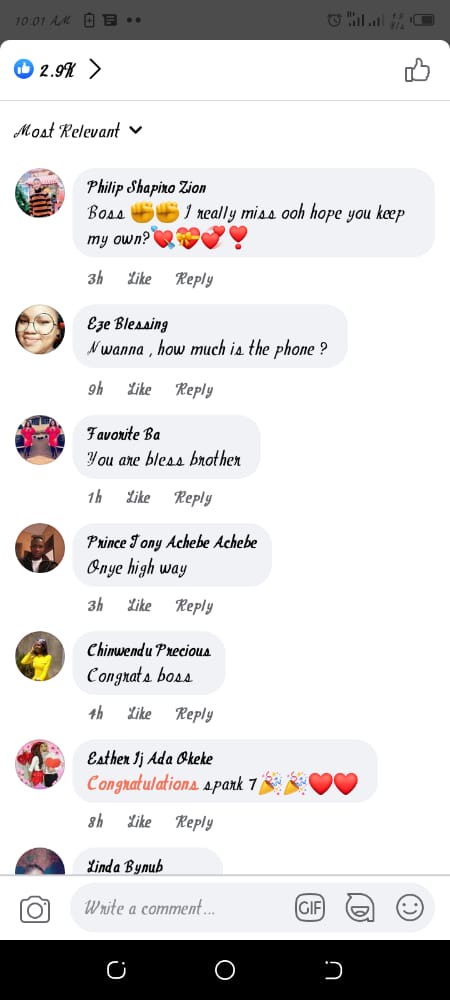This screenshot has width=450, height=1000.
Task: Open reactions list via chevron next to 2.9K
Action: pyautogui.click(x=95, y=69)
